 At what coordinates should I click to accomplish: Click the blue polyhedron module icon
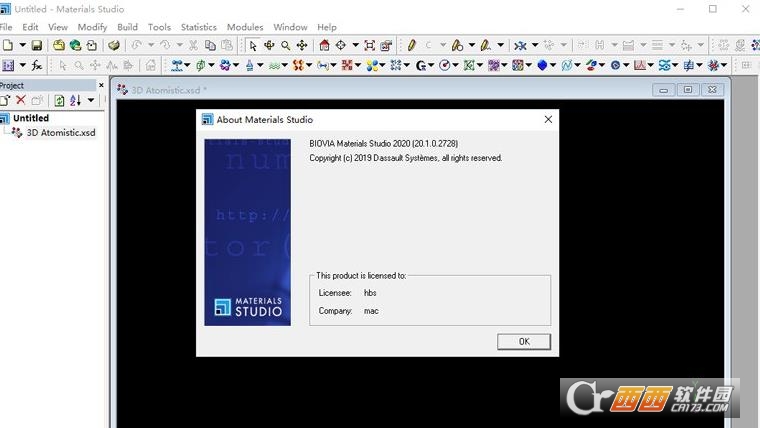coord(542,65)
